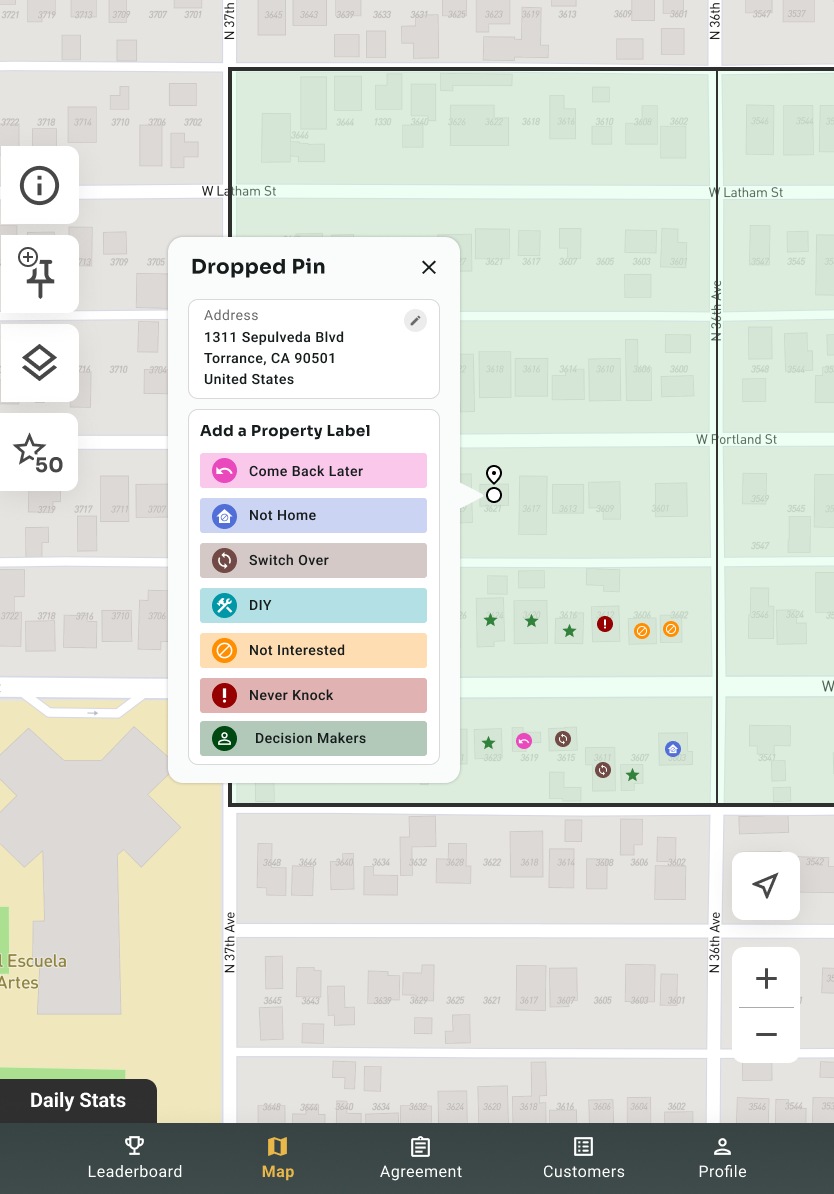This screenshot has height=1194, width=834.
Task: Label the property as Not Interested
Action: [313, 650]
